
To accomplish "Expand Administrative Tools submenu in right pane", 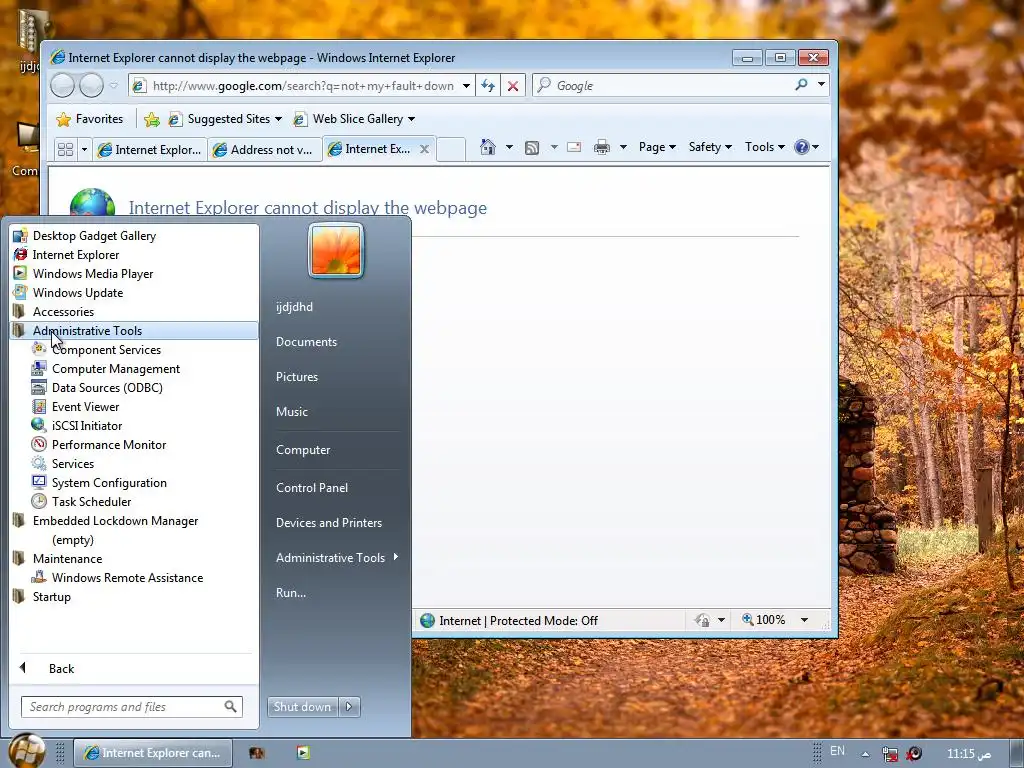I will click(x=336, y=558).
